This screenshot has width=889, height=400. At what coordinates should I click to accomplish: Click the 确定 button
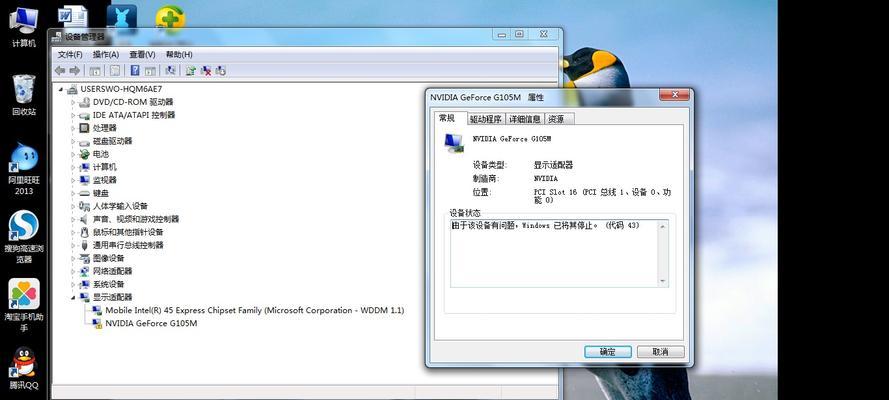[608, 352]
